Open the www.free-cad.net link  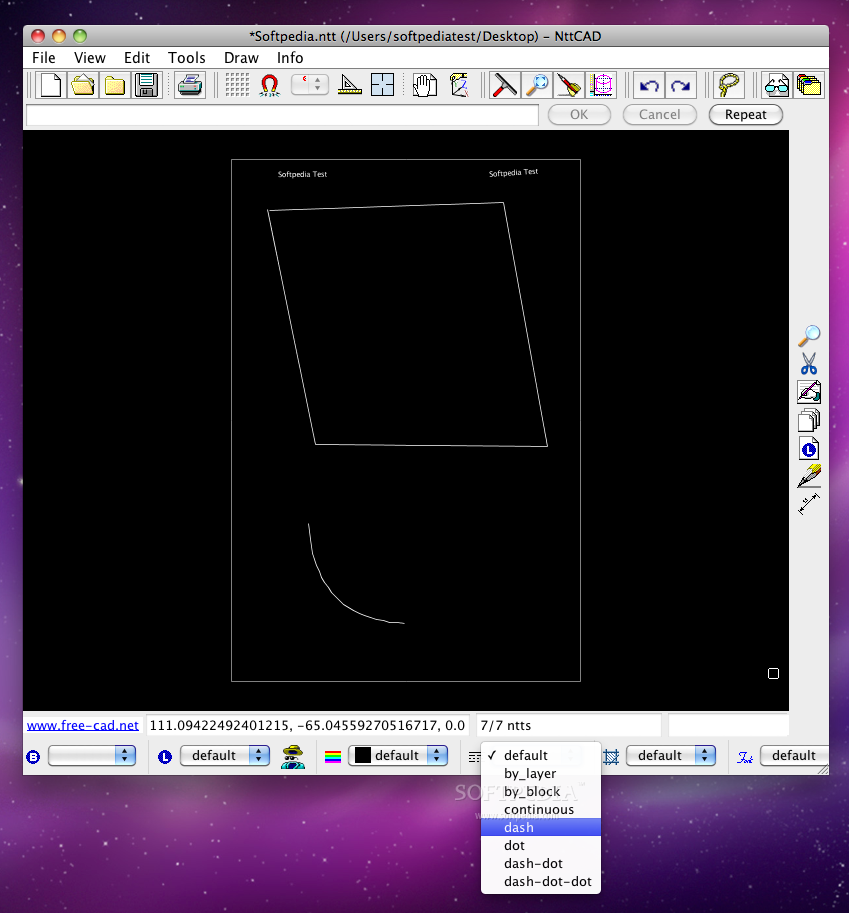tap(83, 726)
